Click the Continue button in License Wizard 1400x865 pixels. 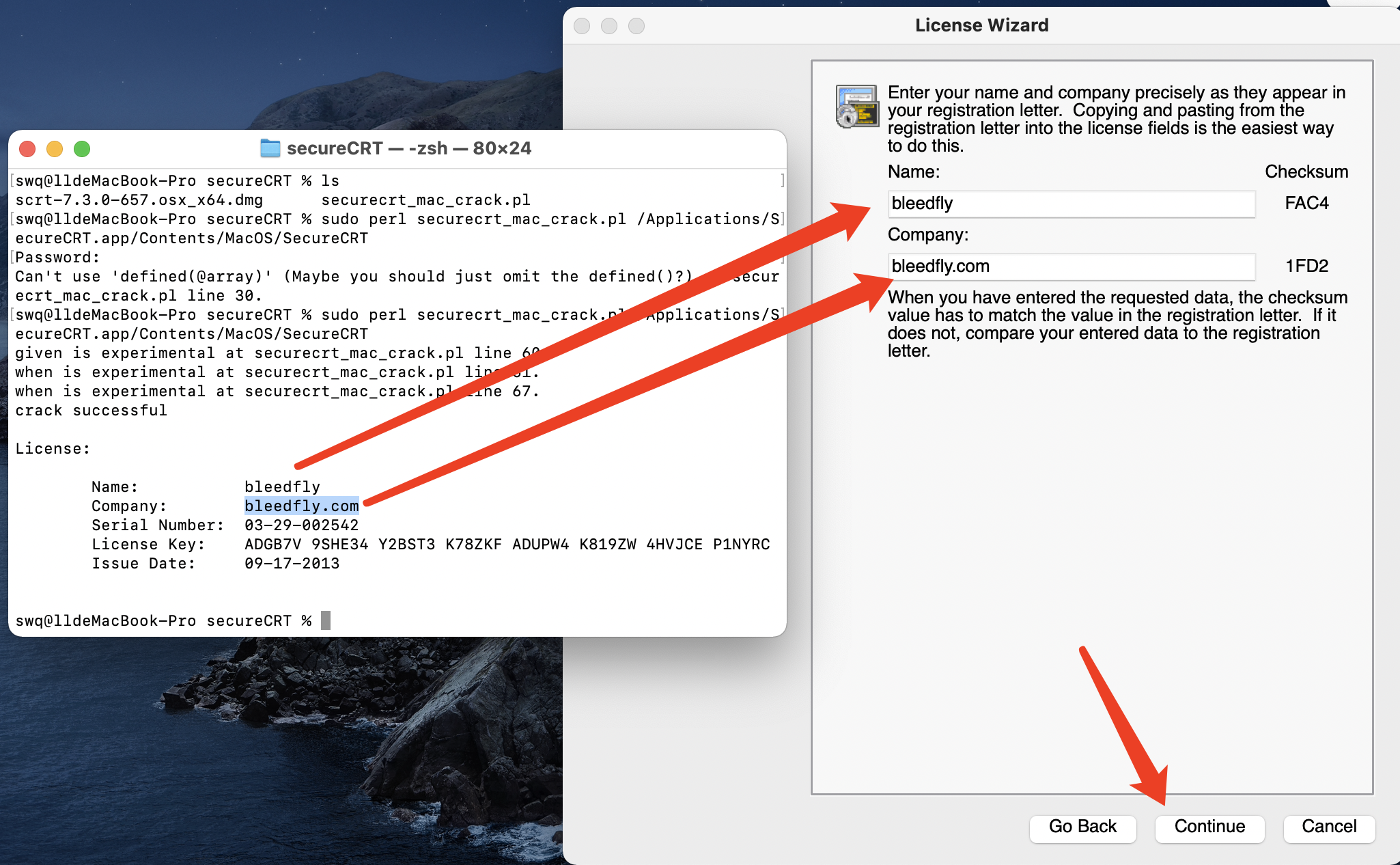[x=1209, y=827]
